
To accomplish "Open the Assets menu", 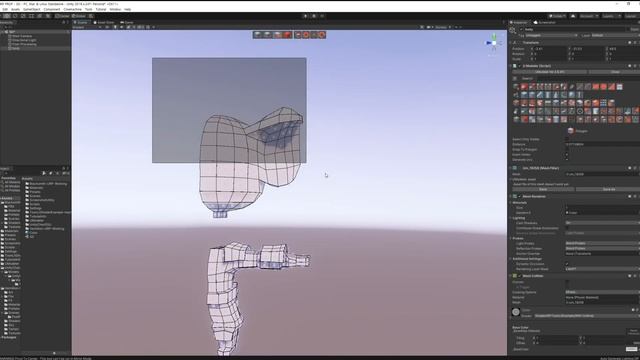I will point(16,9).
